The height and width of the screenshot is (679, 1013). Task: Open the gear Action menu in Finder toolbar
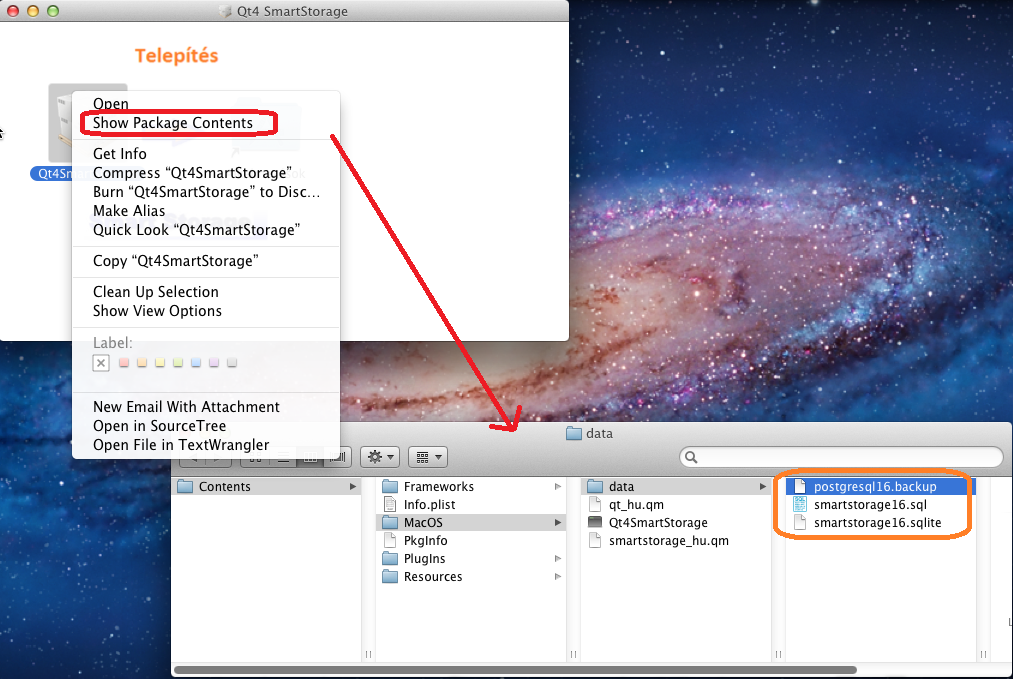click(380, 457)
